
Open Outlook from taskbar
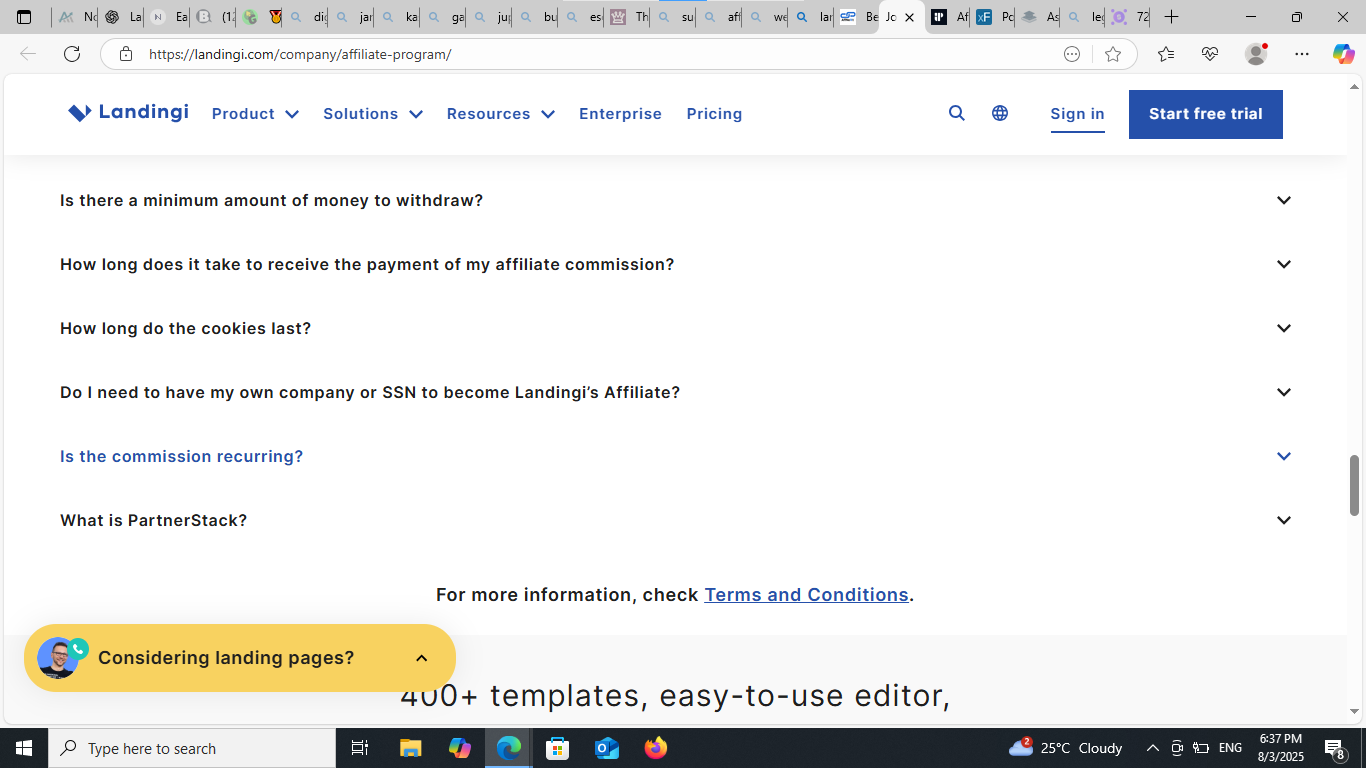(607, 748)
